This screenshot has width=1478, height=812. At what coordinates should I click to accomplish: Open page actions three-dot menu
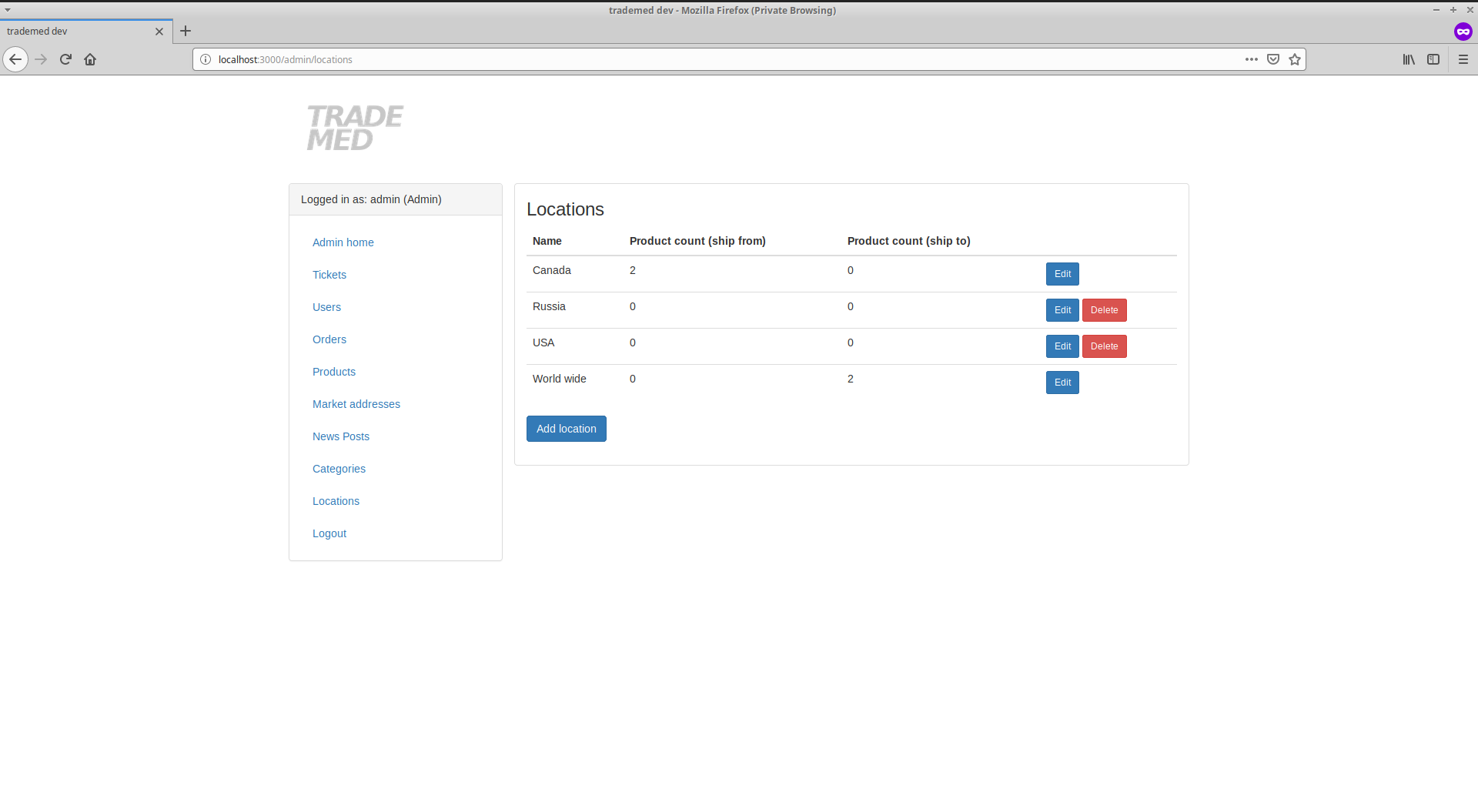pyautogui.click(x=1252, y=59)
